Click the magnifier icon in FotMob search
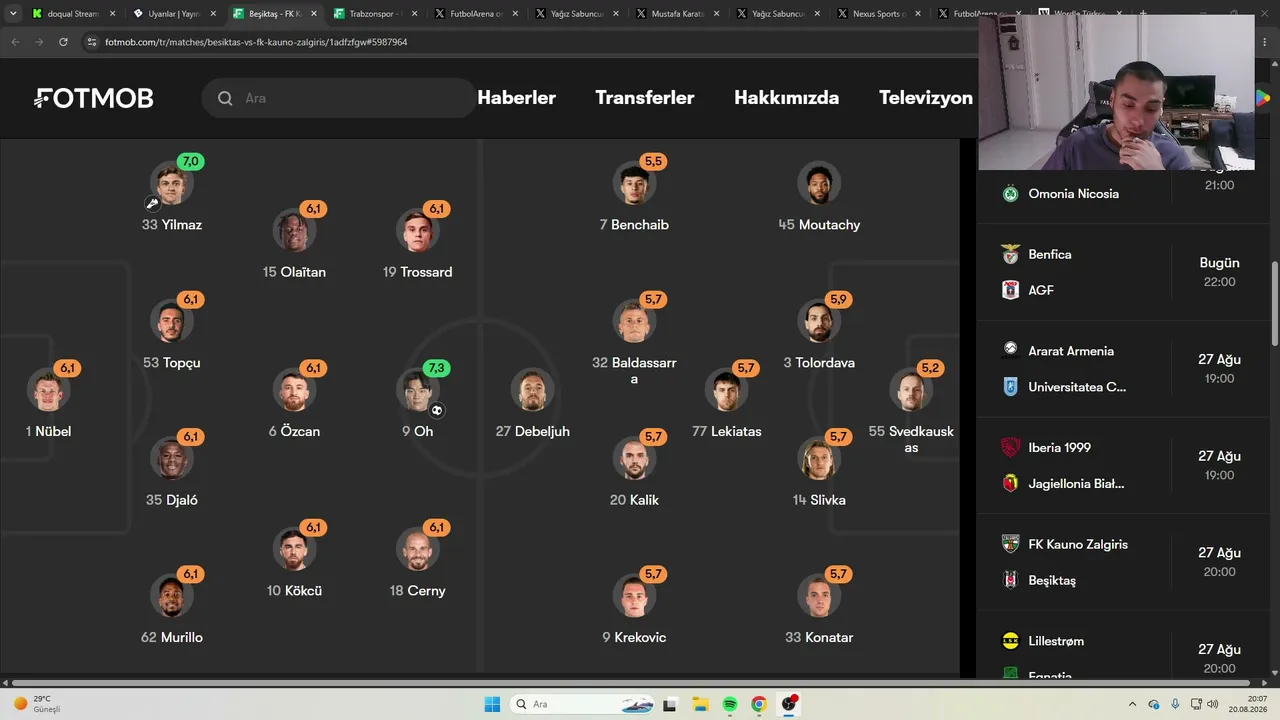 (225, 98)
